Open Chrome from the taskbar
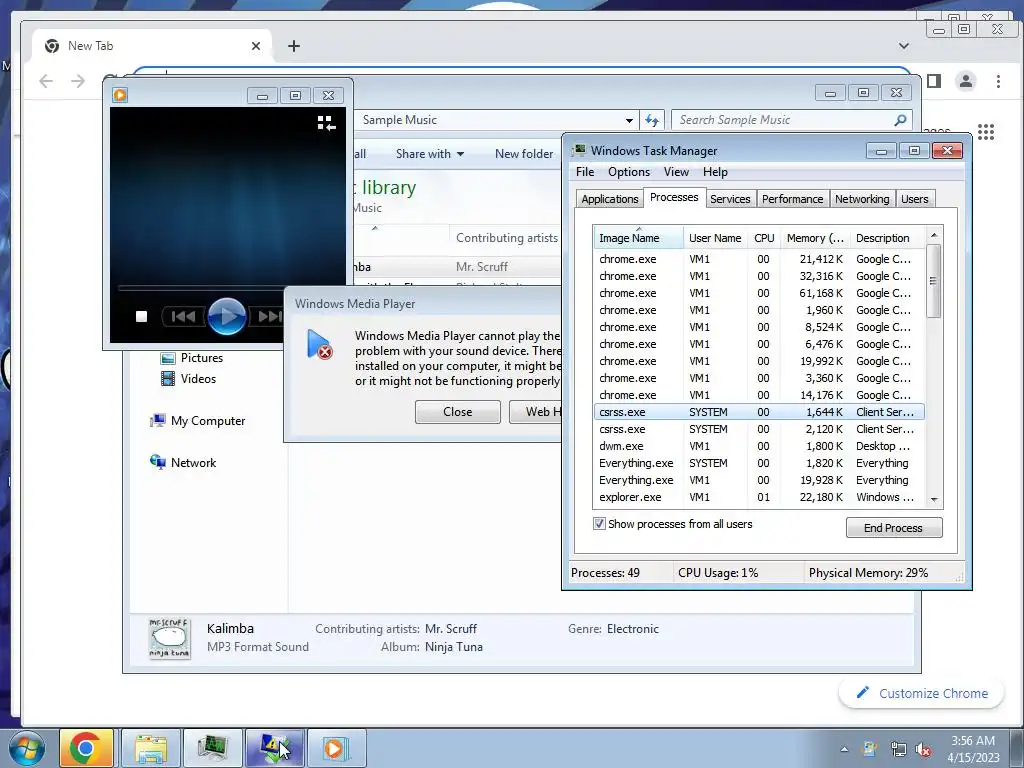Image resolution: width=1024 pixels, height=768 pixels. coord(86,748)
